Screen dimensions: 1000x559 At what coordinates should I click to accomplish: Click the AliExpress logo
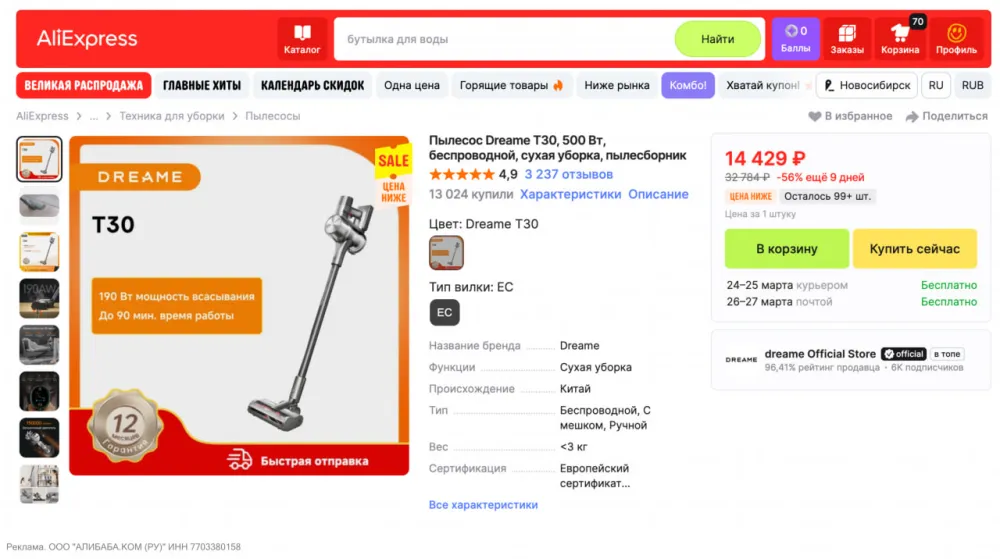[87, 38]
